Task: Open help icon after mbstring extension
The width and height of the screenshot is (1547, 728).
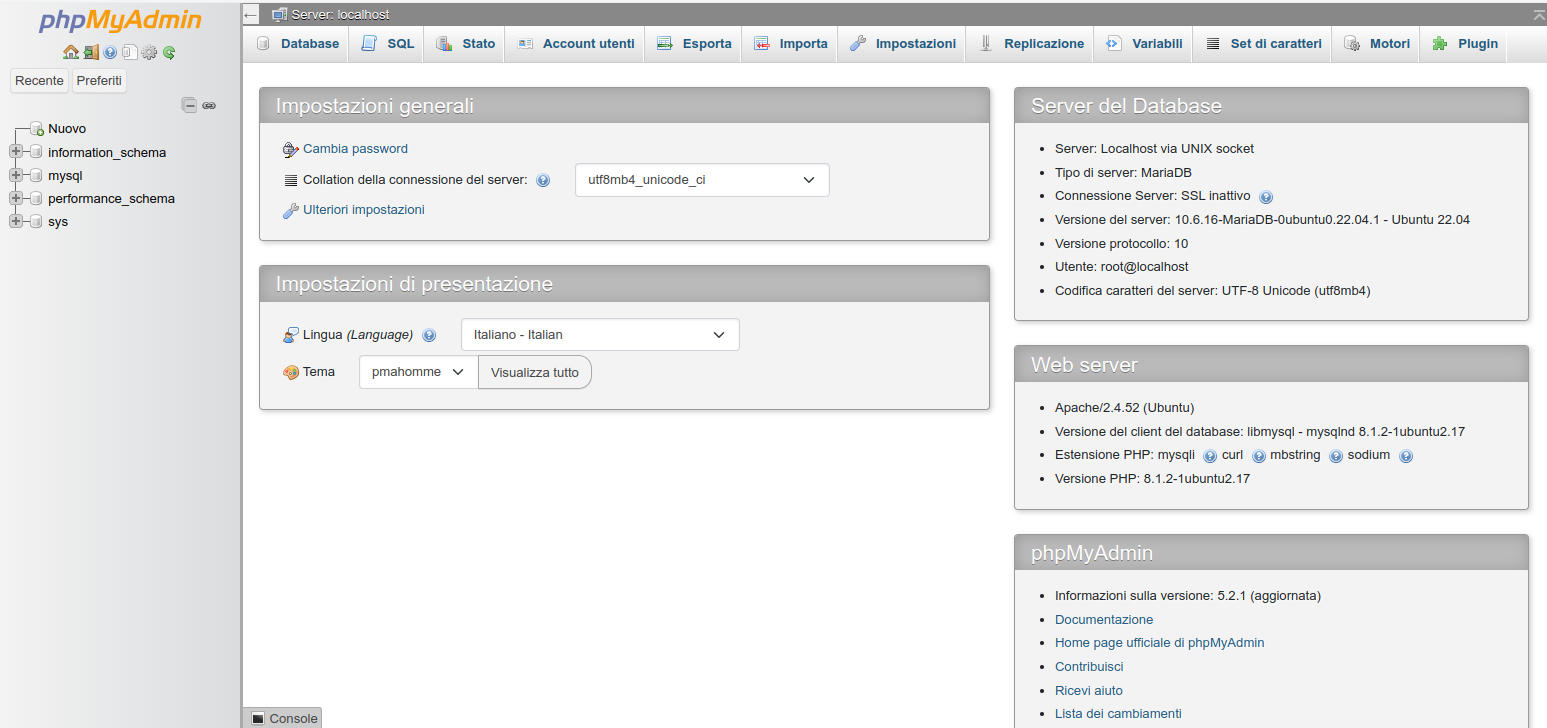Action: pos(1336,456)
